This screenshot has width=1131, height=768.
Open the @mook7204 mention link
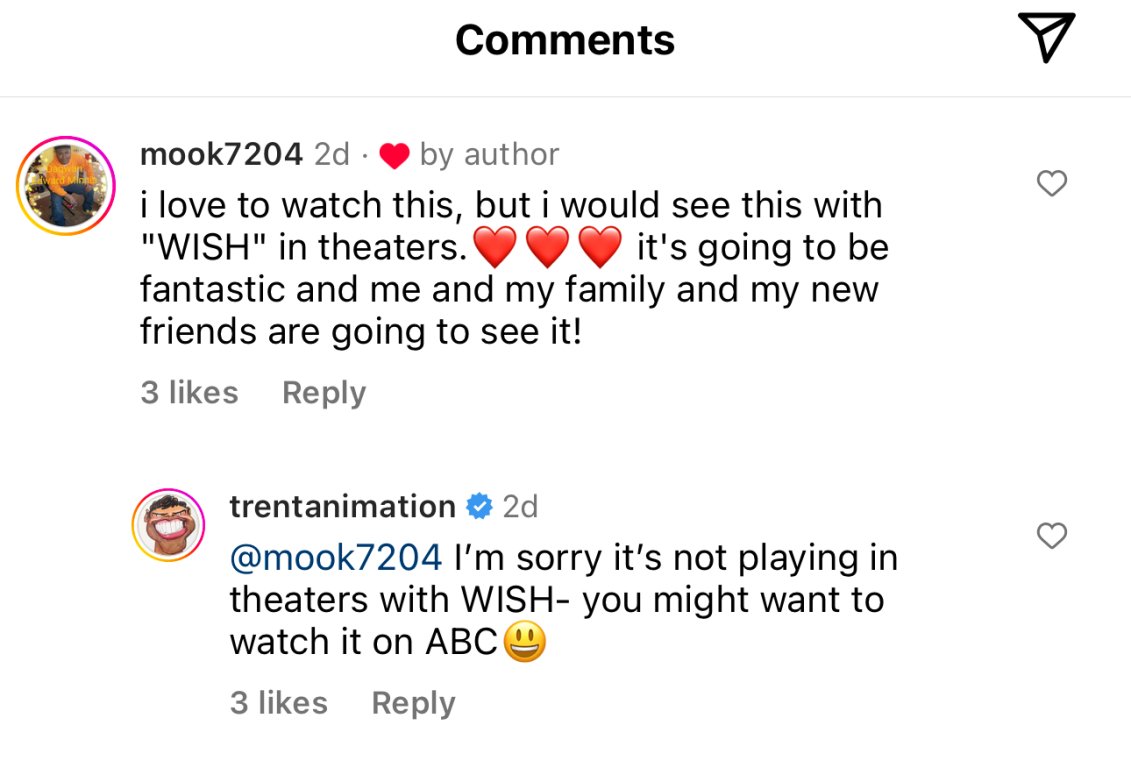pyautogui.click(x=335, y=557)
